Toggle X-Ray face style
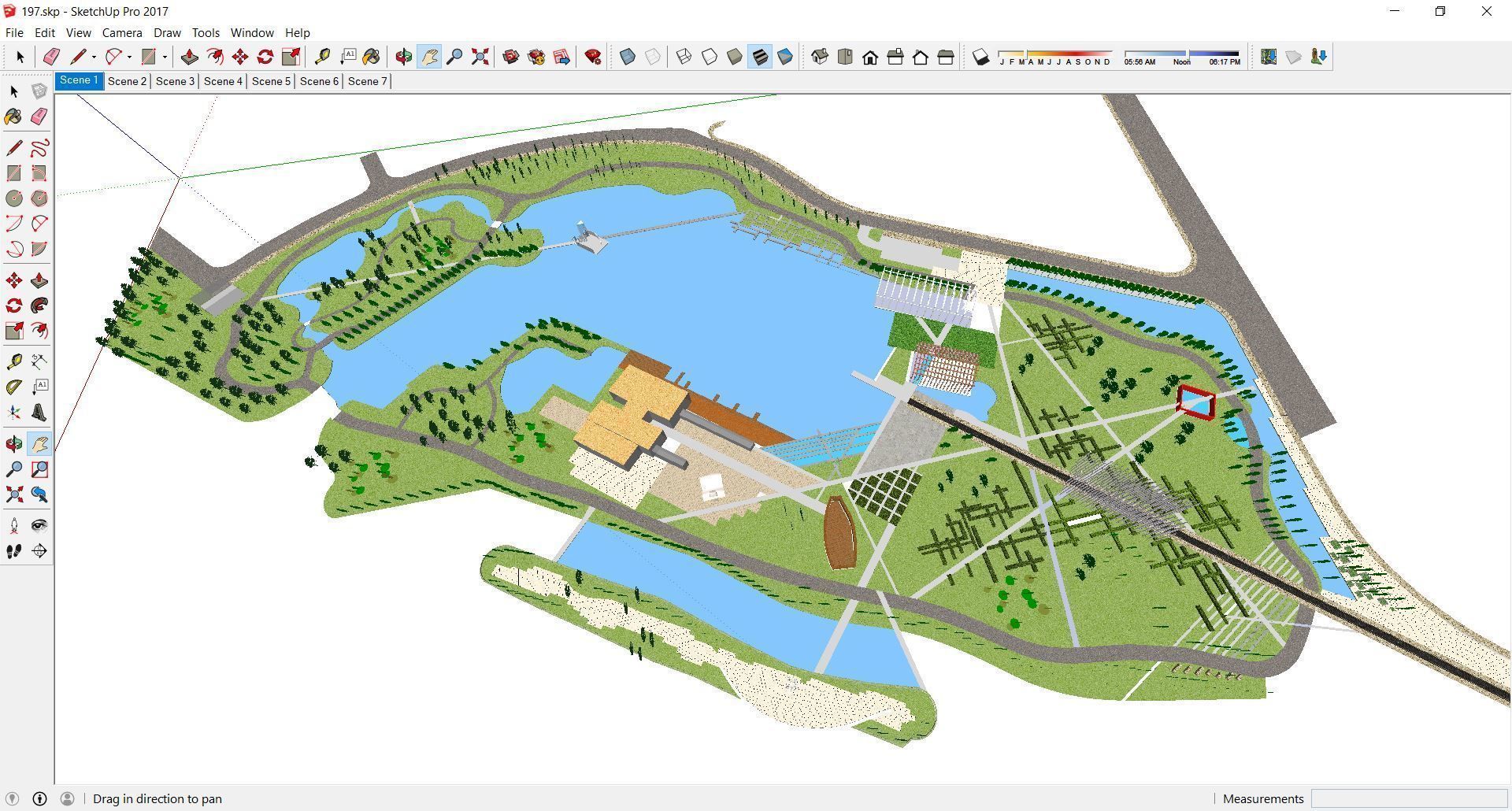Image resolution: width=1512 pixels, height=811 pixels. coord(628,57)
